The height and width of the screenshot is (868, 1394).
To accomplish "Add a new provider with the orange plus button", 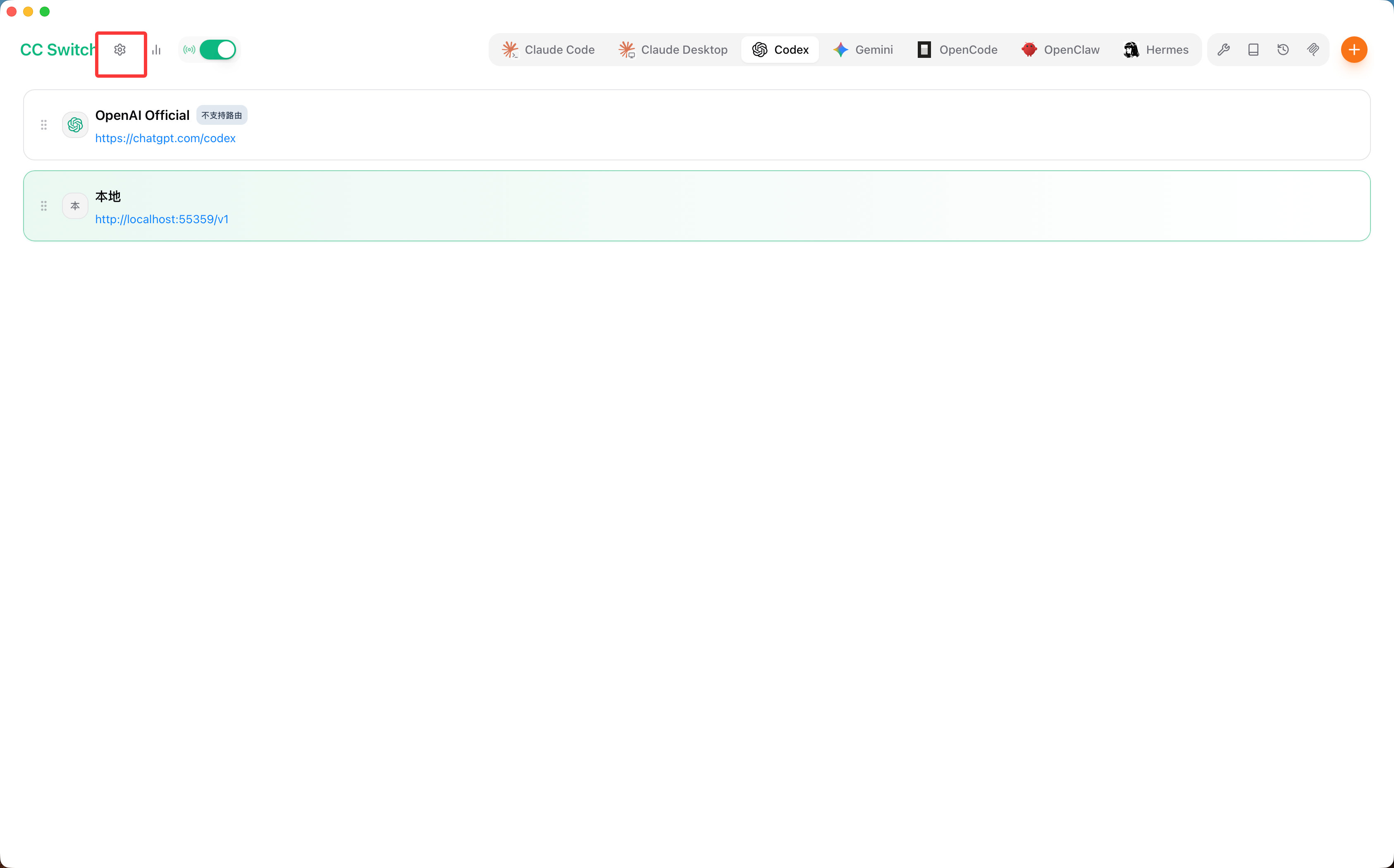I will [x=1354, y=50].
